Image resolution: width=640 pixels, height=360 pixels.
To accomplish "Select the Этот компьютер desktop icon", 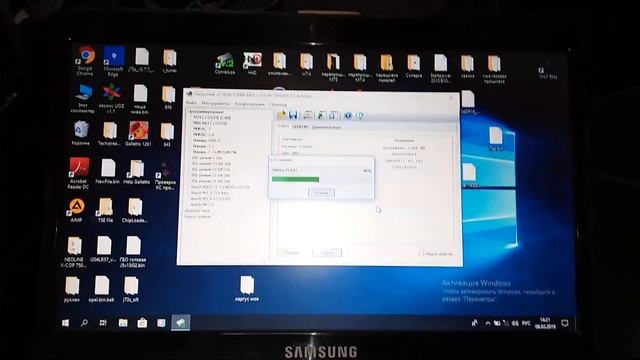I will point(83,98).
